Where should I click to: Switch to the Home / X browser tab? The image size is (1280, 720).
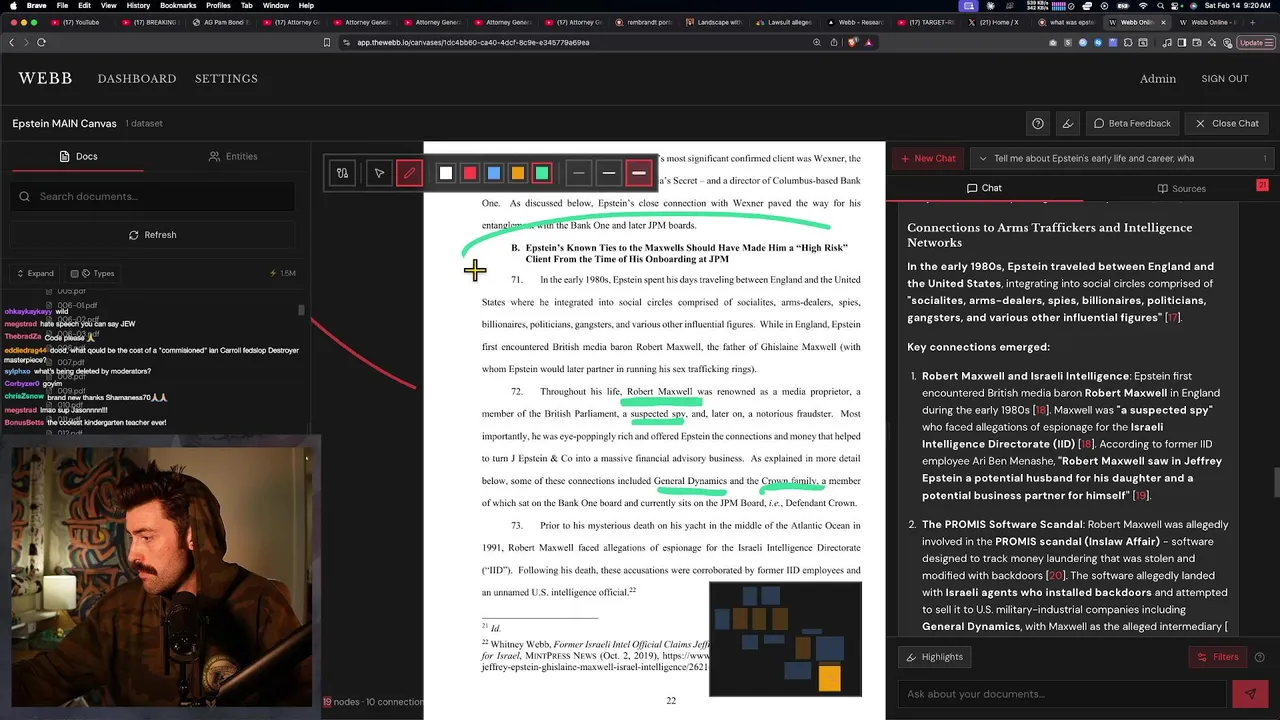pyautogui.click(x=994, y=22)
